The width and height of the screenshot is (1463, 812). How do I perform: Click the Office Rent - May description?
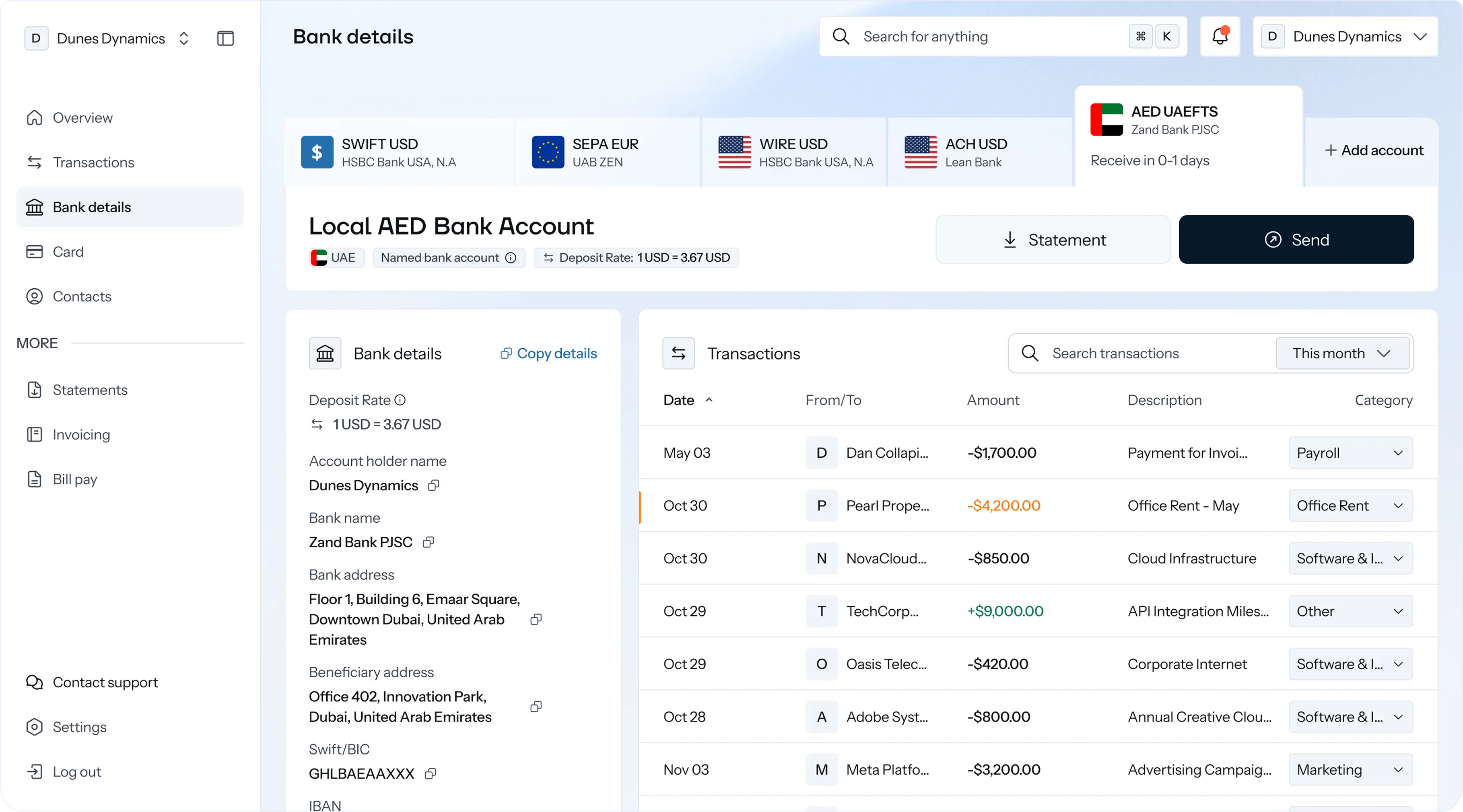coord(1183,506)
